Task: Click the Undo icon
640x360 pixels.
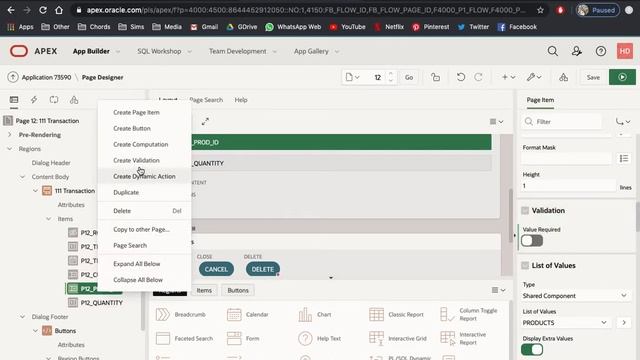Action: click(461, 77)
